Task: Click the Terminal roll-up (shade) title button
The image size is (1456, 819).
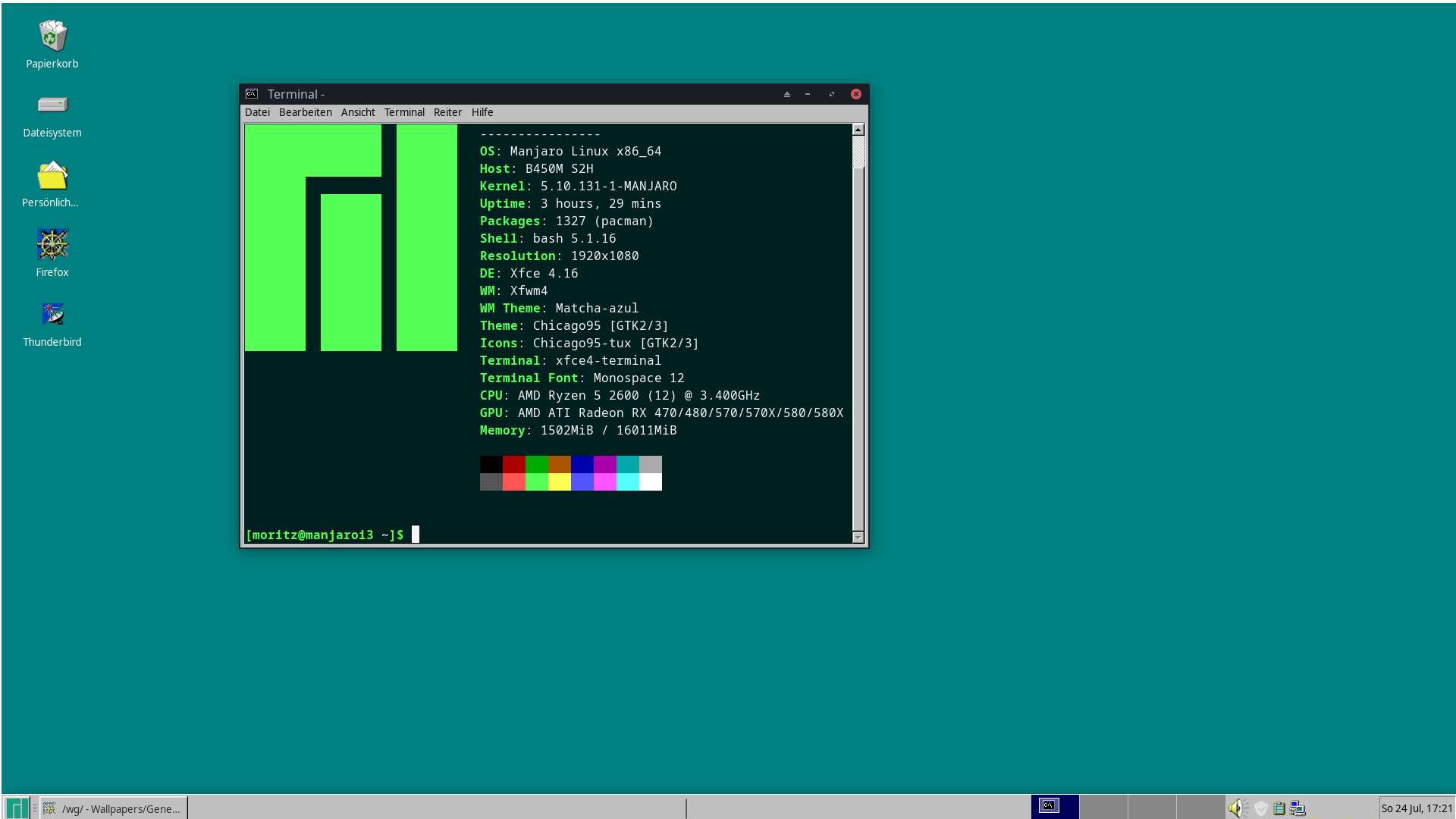Action: pyautogui.click(x=787, y=94)
